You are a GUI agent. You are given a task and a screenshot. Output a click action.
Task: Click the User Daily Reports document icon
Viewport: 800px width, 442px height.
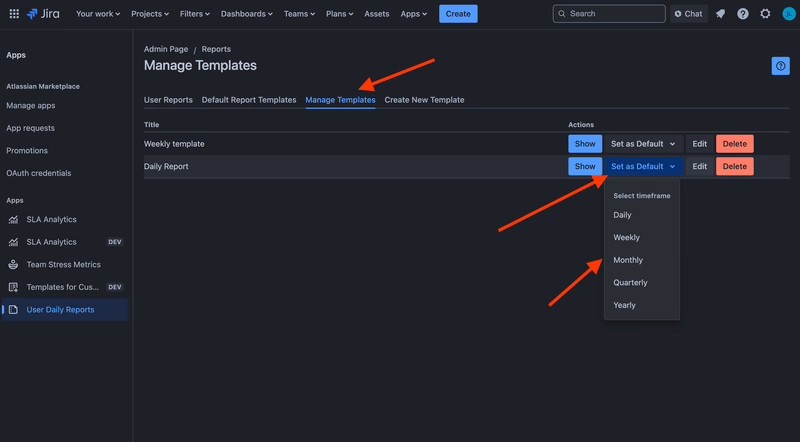13,309
